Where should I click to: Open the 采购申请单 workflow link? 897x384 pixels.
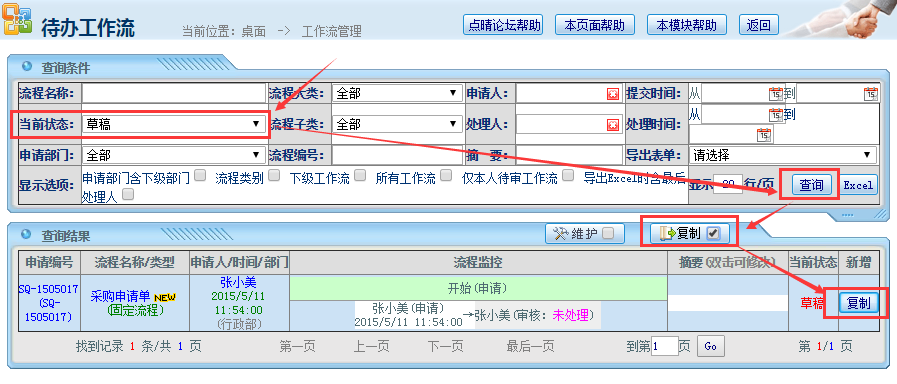120,296
